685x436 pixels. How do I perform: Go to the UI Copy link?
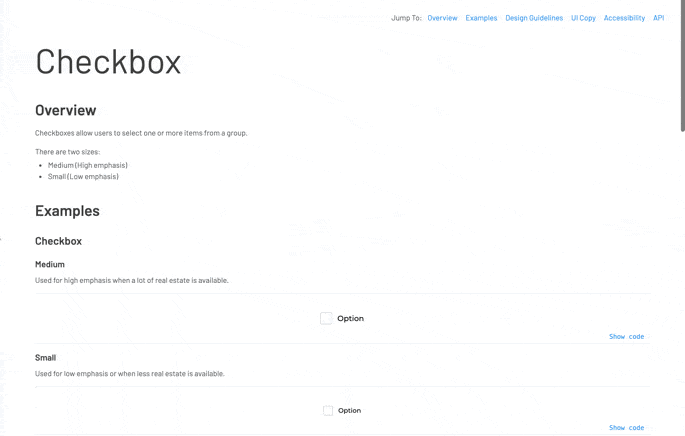point(583,18)
